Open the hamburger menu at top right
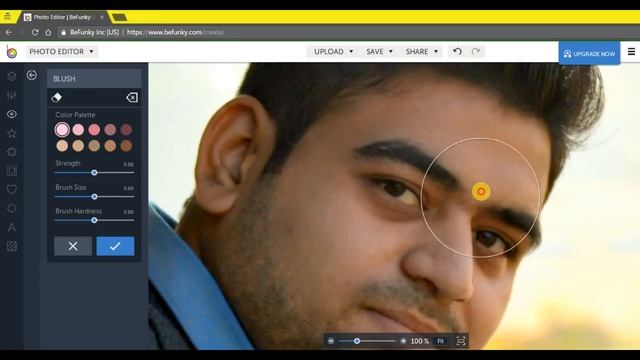The width and height of the screenshot is (640, 360). (x=631, y=52)
